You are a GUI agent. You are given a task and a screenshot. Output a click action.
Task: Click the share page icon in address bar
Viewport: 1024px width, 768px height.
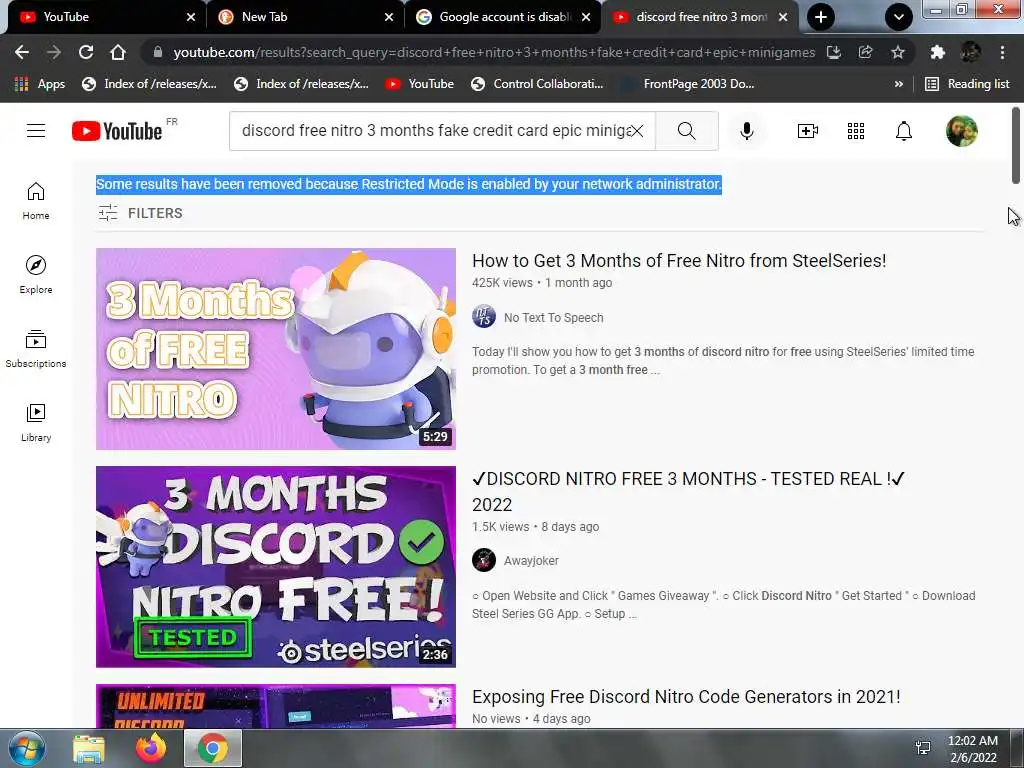coord(866,52)
